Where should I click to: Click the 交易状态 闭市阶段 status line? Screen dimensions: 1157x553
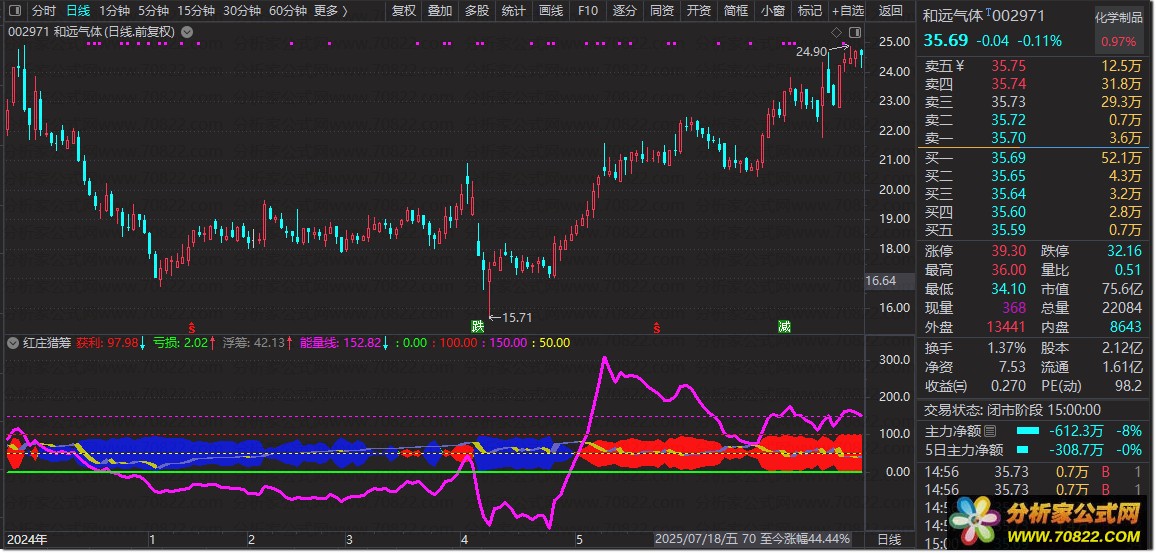pos(1012,411)
